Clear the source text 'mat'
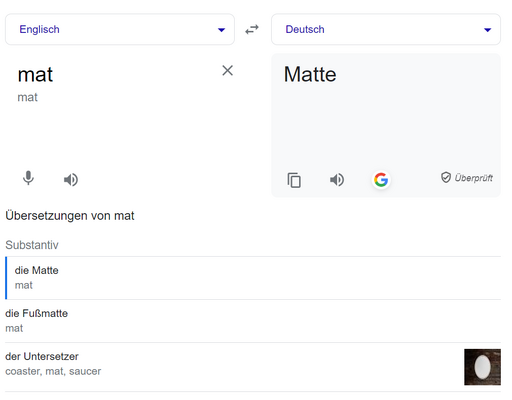This screenshot has height=400, width=512. point(227,70)
